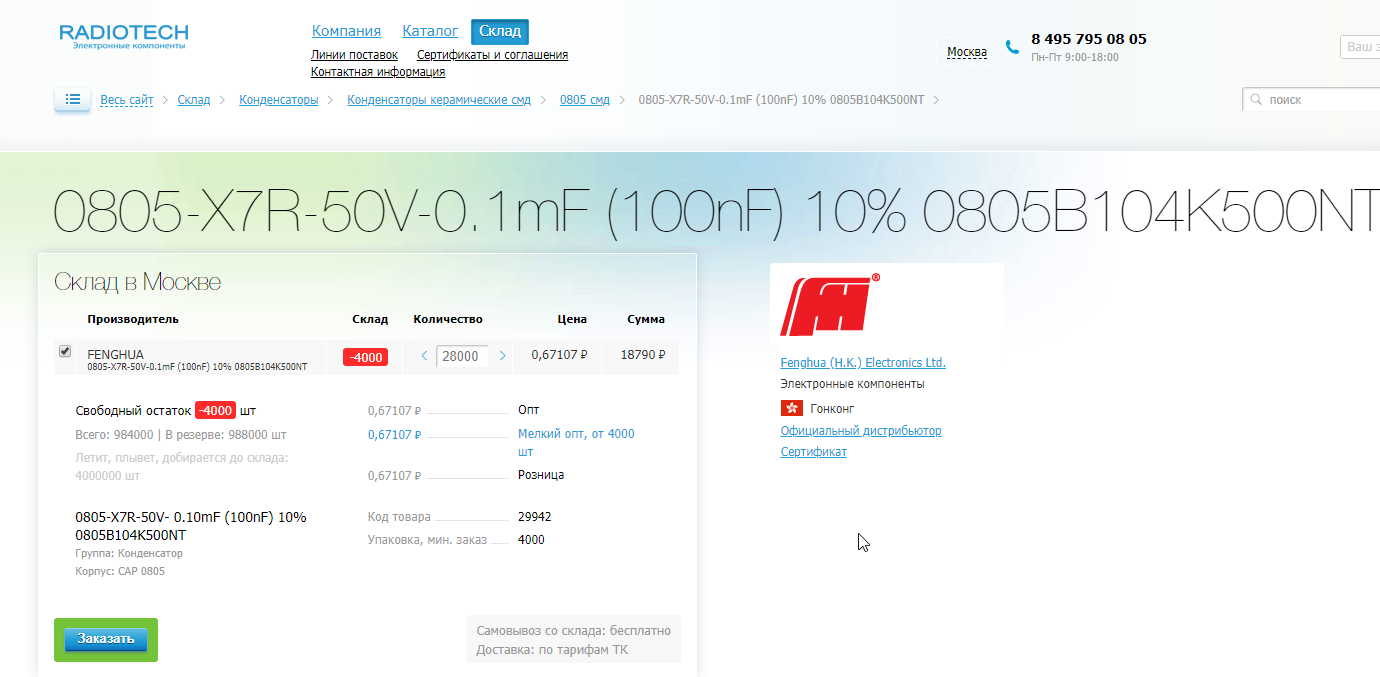The image size is (1380, 677).
Task: Open the site list menu icon
Action: [x=72, y=99]
